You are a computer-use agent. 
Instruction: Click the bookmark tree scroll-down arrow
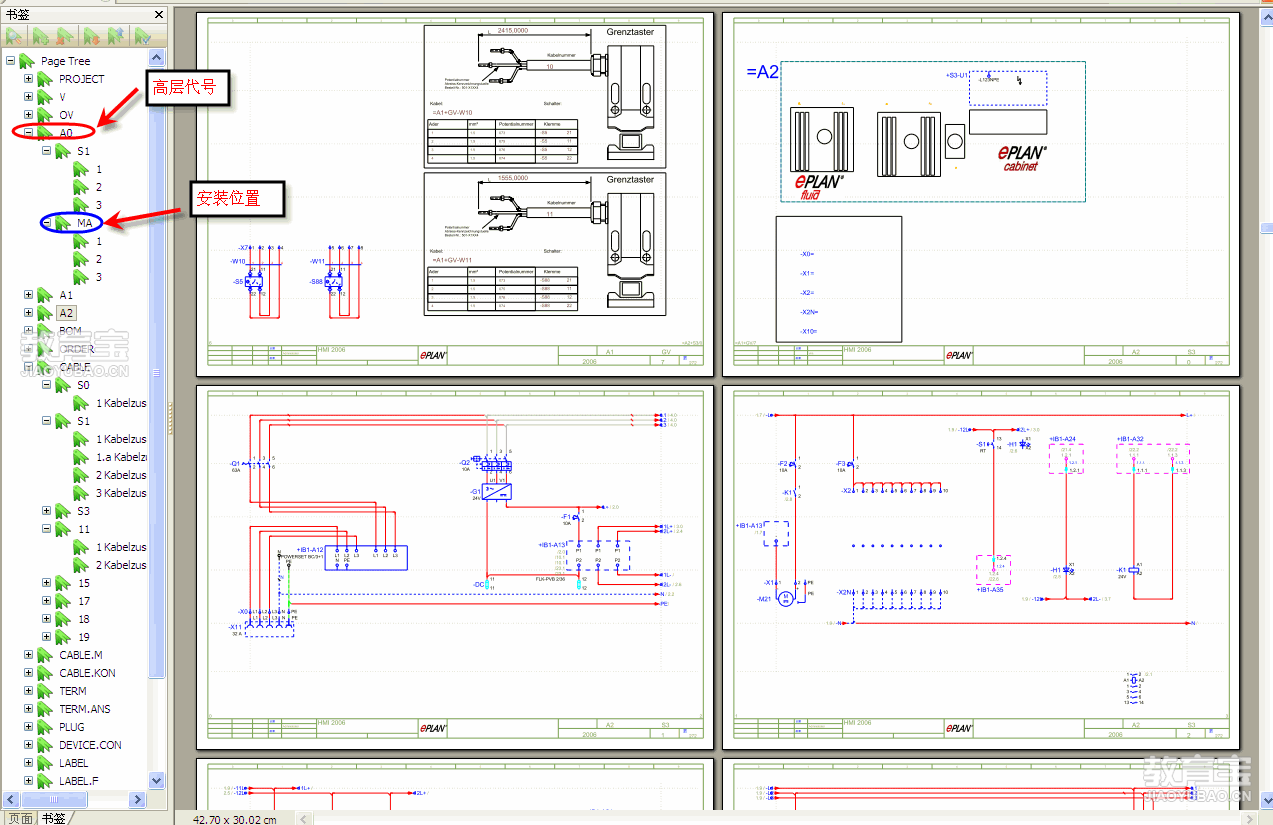[x=157, y=780]
